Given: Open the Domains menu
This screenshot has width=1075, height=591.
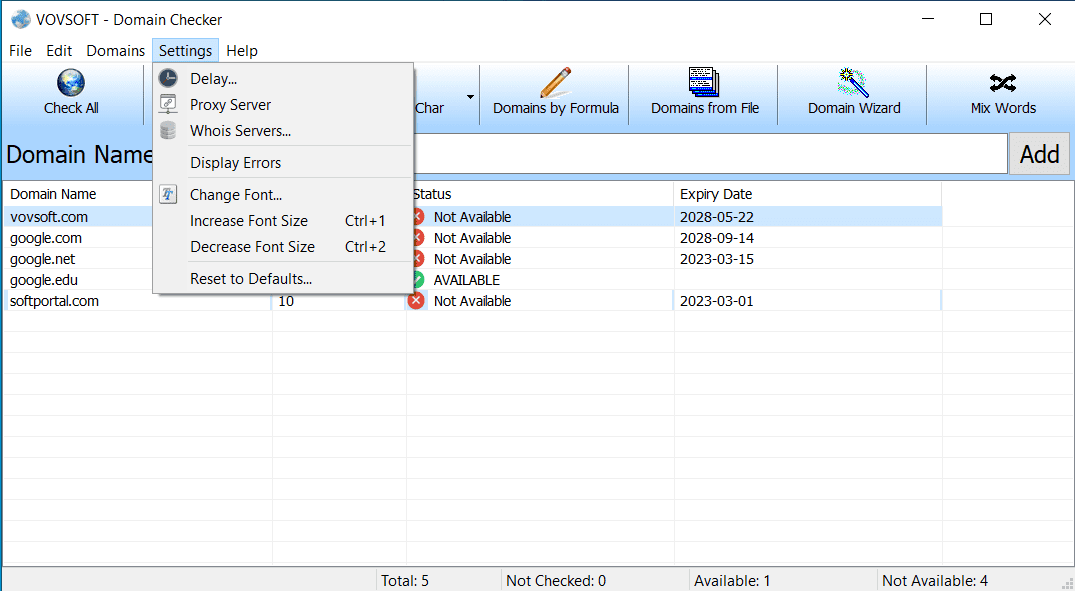Looking at the screenshot, I should [115, 51].
